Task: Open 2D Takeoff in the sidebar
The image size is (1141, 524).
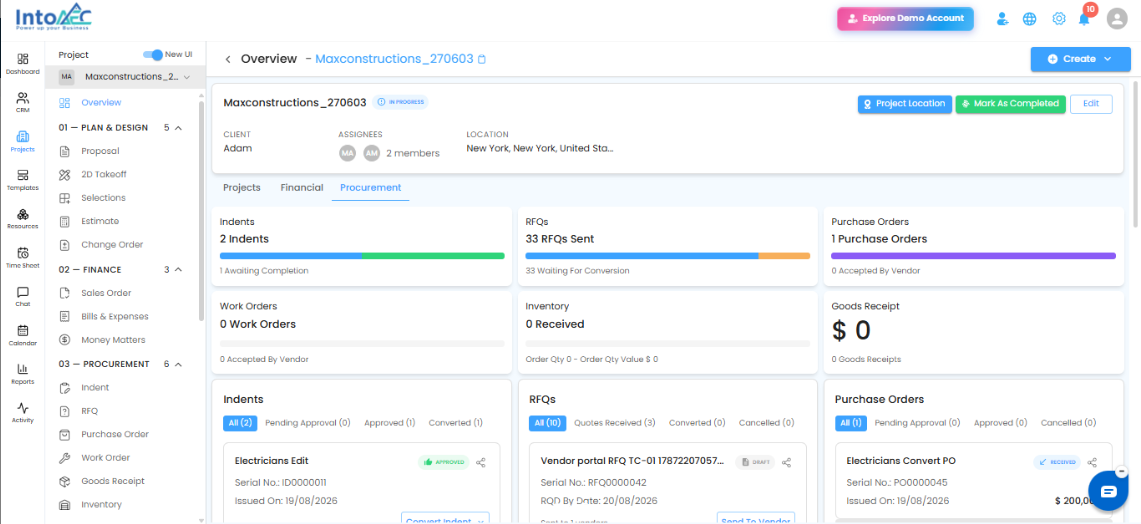Action: 103,175
